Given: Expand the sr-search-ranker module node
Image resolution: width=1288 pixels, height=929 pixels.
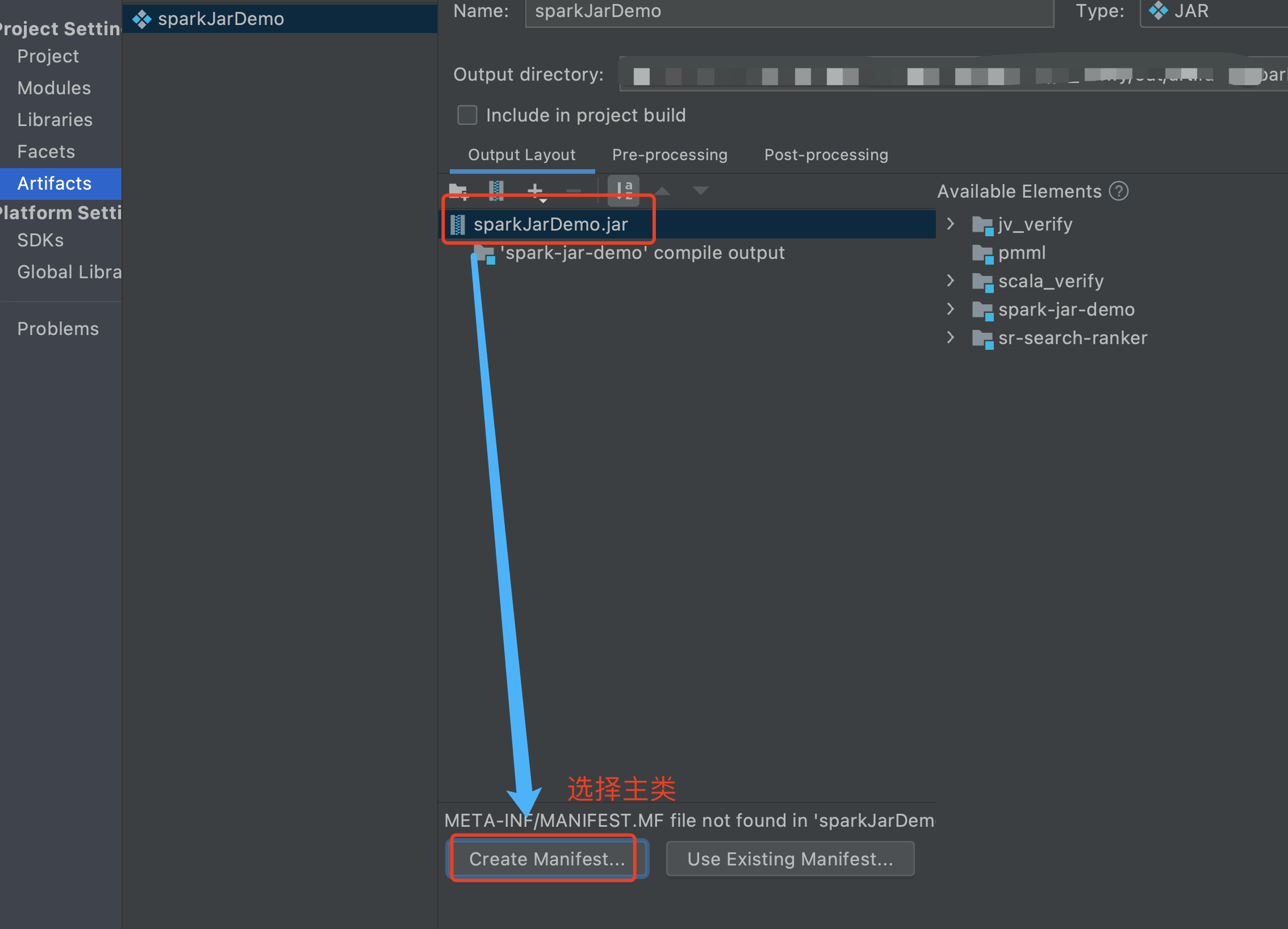Looking at the screenshot, I should pyautogui.click(x=951, y=338).
